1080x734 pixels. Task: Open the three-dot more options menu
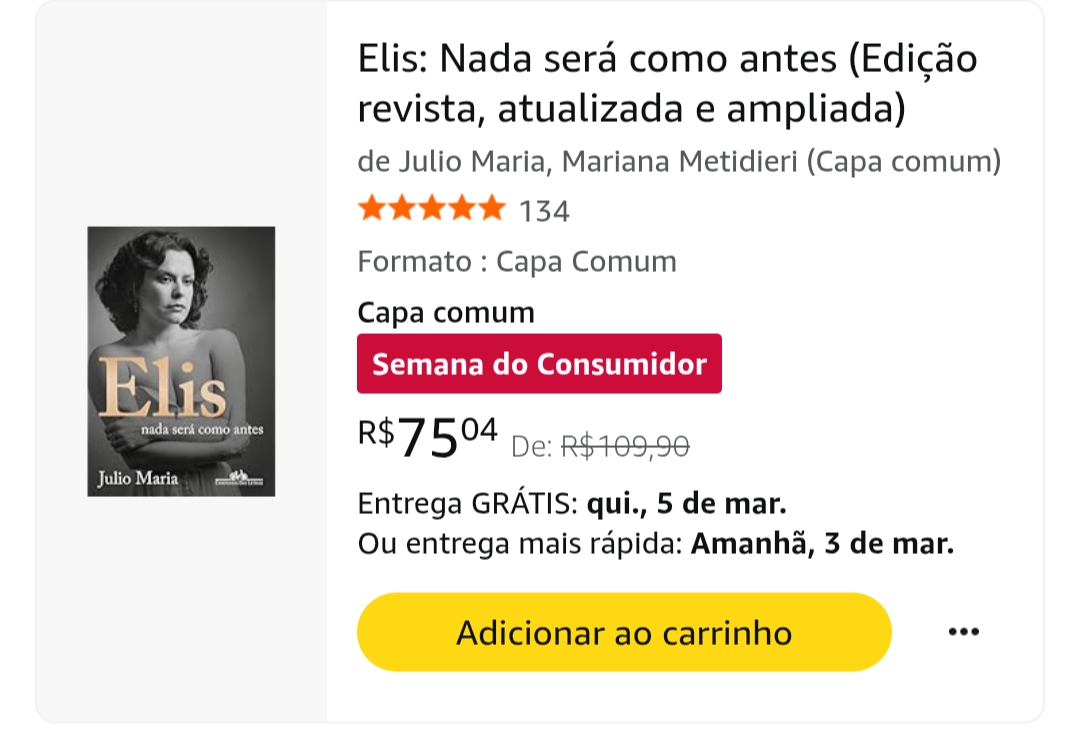tap(963, 632)
